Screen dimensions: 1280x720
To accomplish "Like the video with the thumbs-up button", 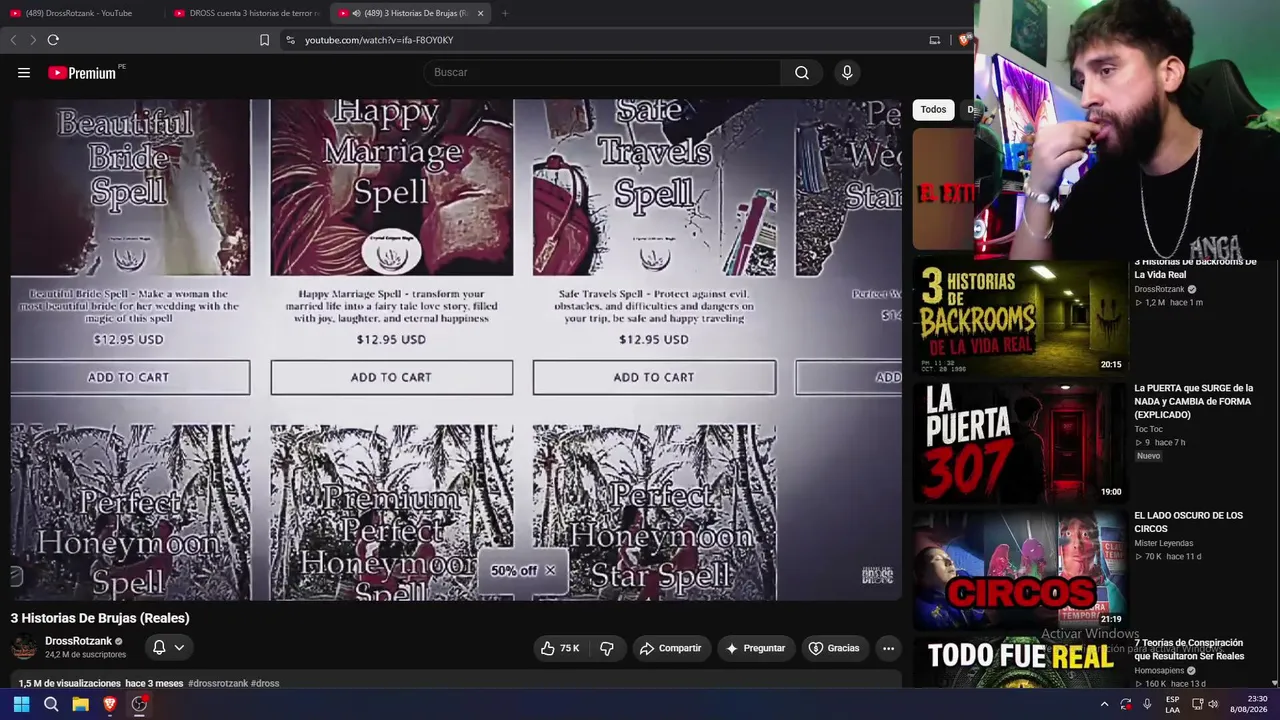I will [x=560, y=648].
